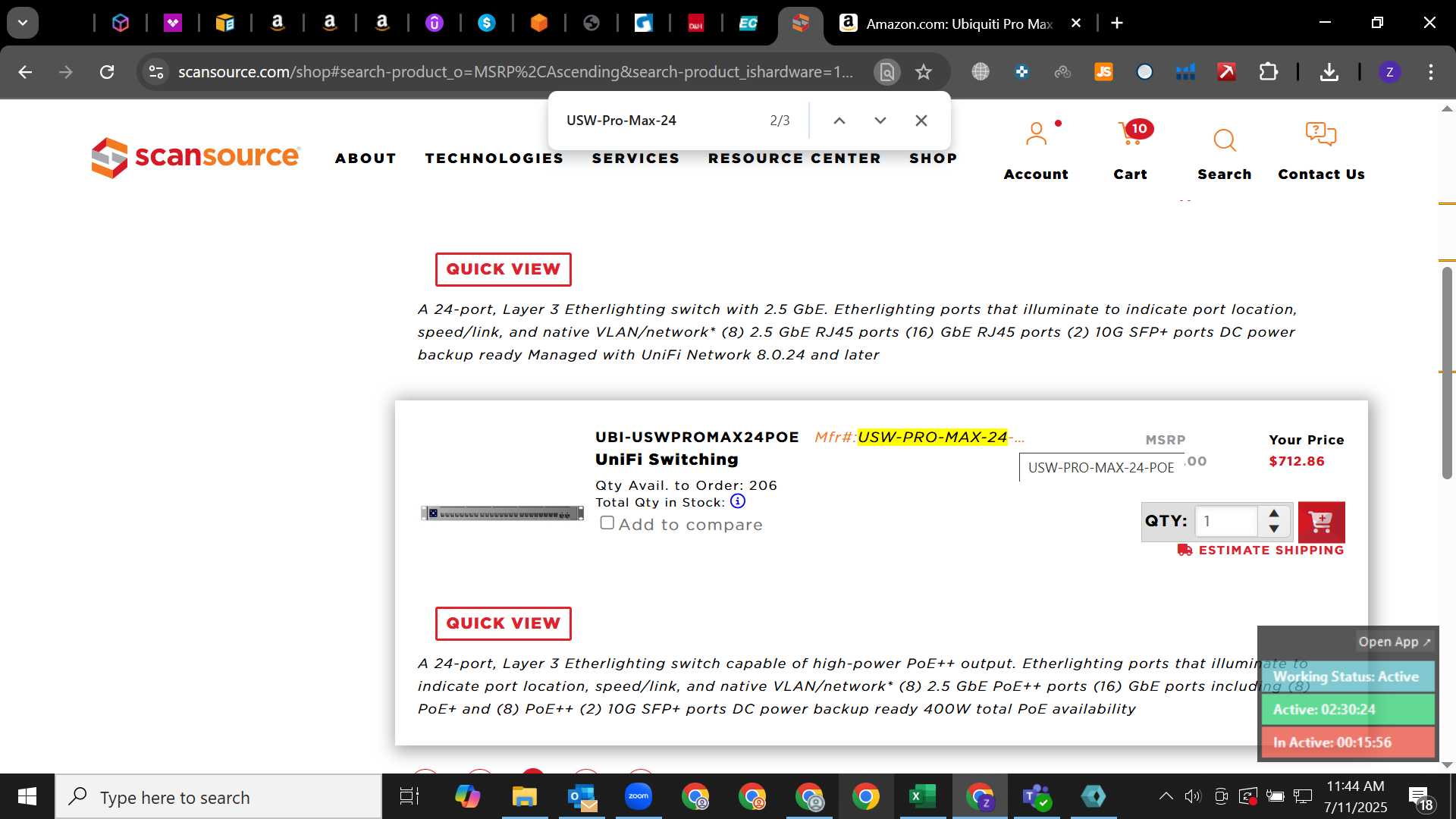Open the RESOURCE CENTER menu
The height and width of the screenshot is (819, 1456).
point(795,158)
